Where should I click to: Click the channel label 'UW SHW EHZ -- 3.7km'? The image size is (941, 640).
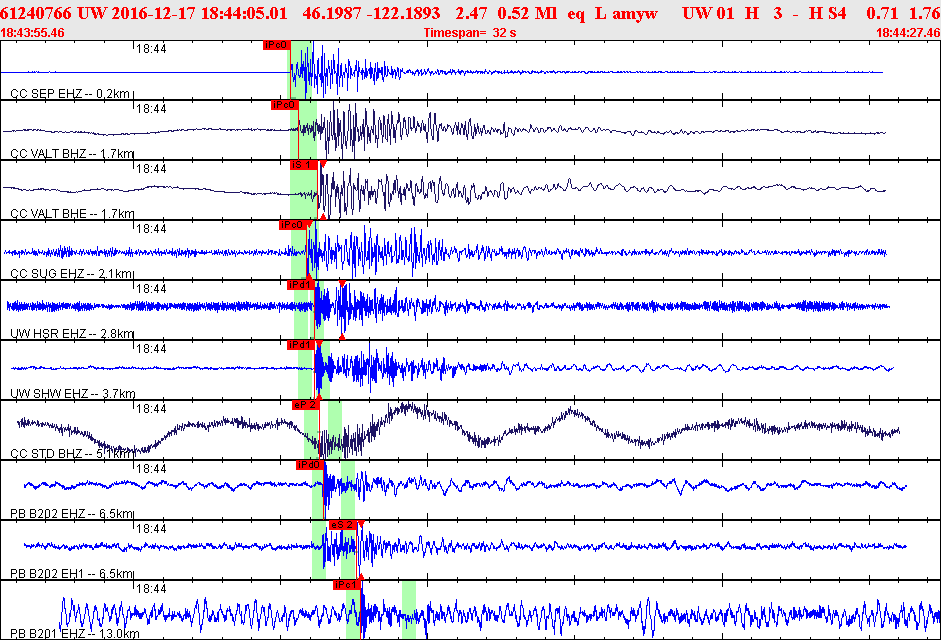pos(73,394)
